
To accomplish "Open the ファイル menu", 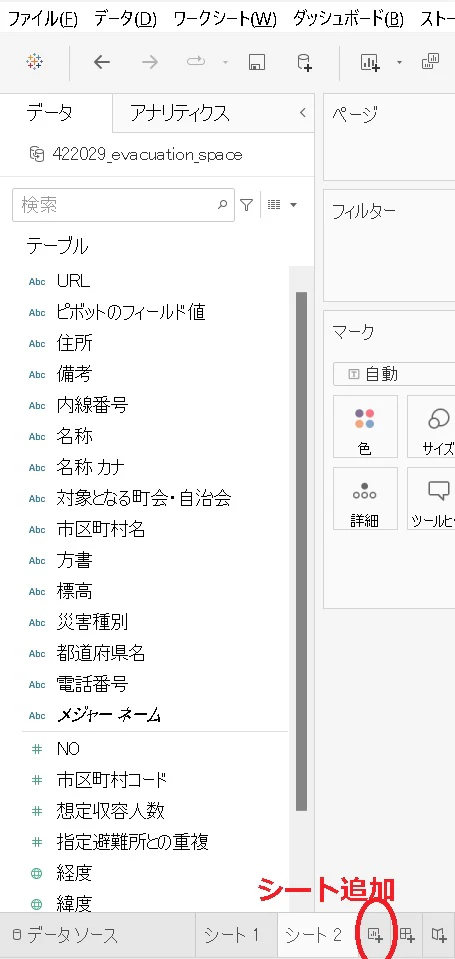I will (42, 19).
